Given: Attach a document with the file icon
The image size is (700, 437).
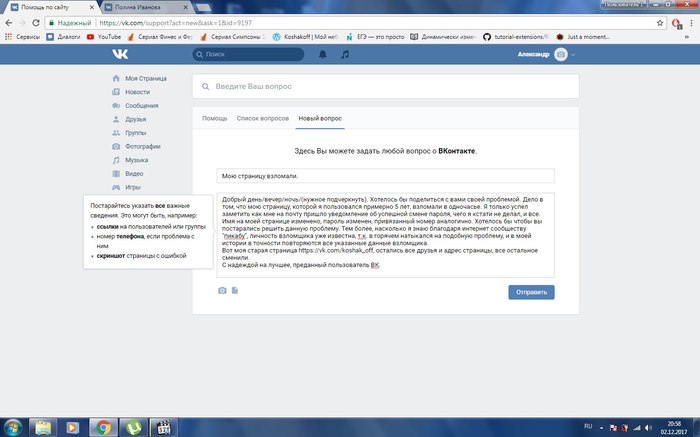Looking at the screenshot, I should (234, 291).
